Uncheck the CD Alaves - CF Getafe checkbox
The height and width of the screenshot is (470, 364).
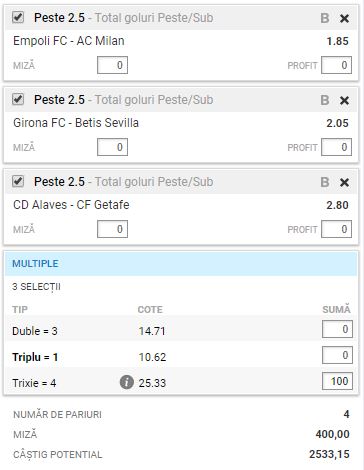[18, 181]
